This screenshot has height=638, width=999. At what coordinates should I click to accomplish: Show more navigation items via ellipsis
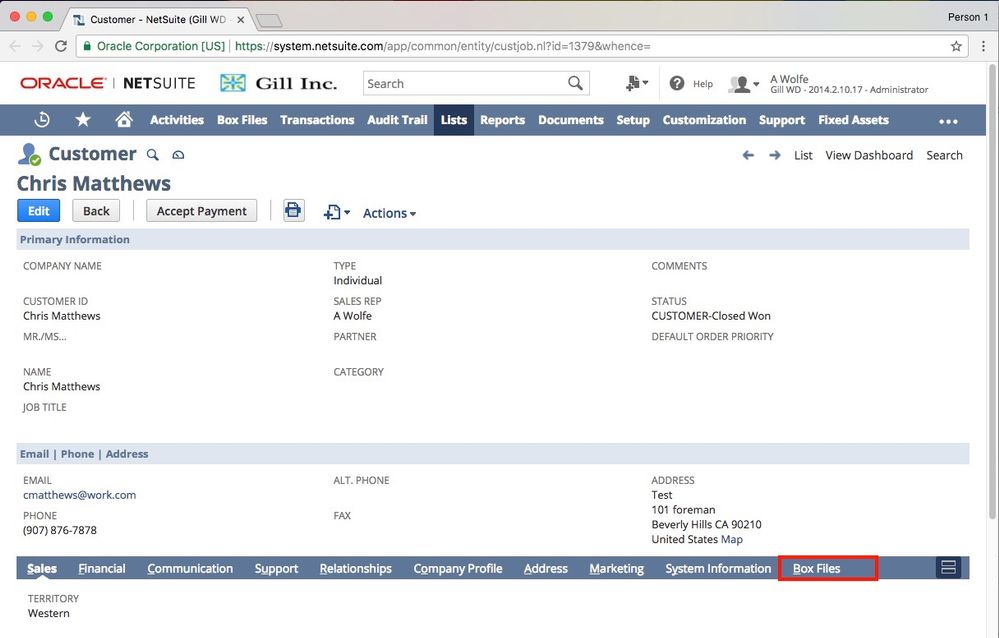(x=948, y=121)
